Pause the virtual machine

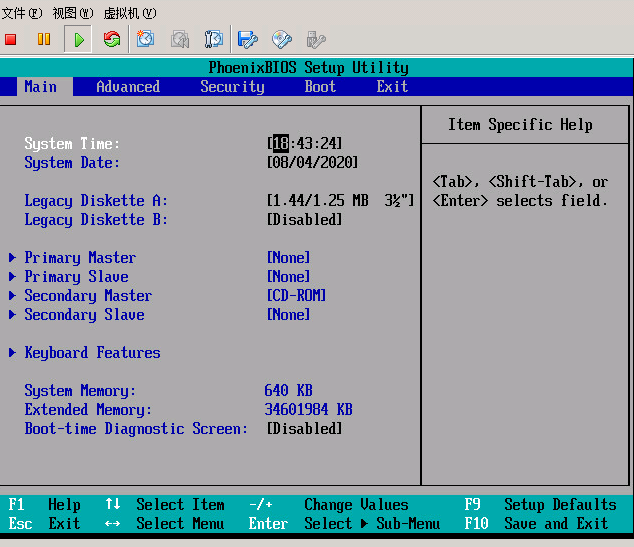(x=44, y=39)
